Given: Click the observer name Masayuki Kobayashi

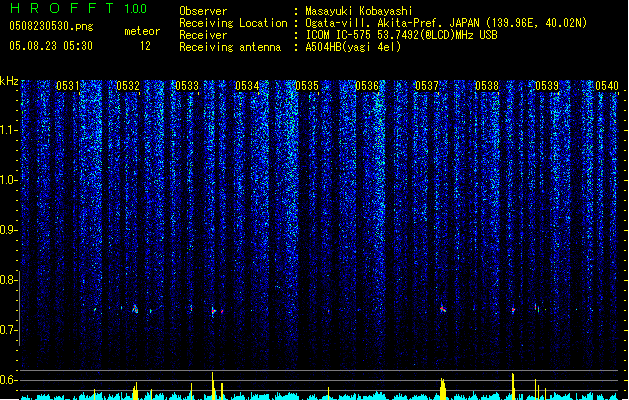Looking at the screenshot, I should (359, 11).
